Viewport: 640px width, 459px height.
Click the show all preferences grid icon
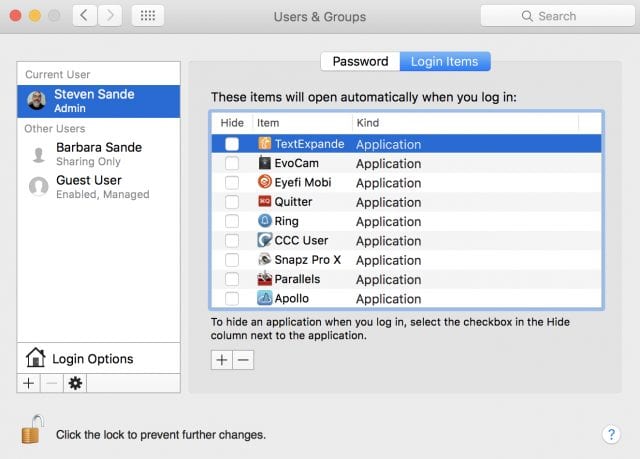pos(147,16)
